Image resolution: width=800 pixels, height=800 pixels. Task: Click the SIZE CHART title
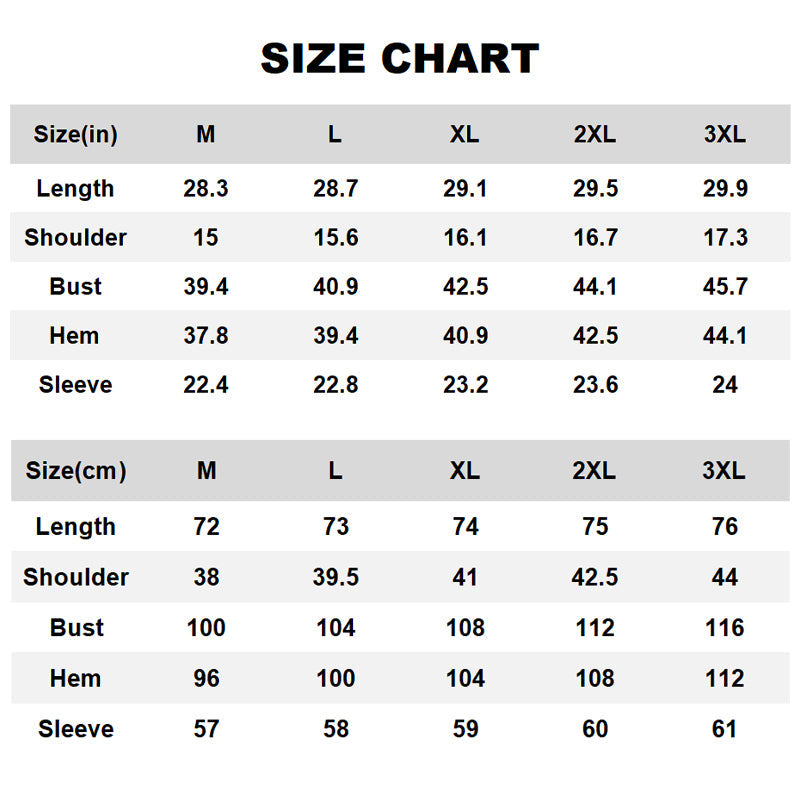(x=400, y=59)
